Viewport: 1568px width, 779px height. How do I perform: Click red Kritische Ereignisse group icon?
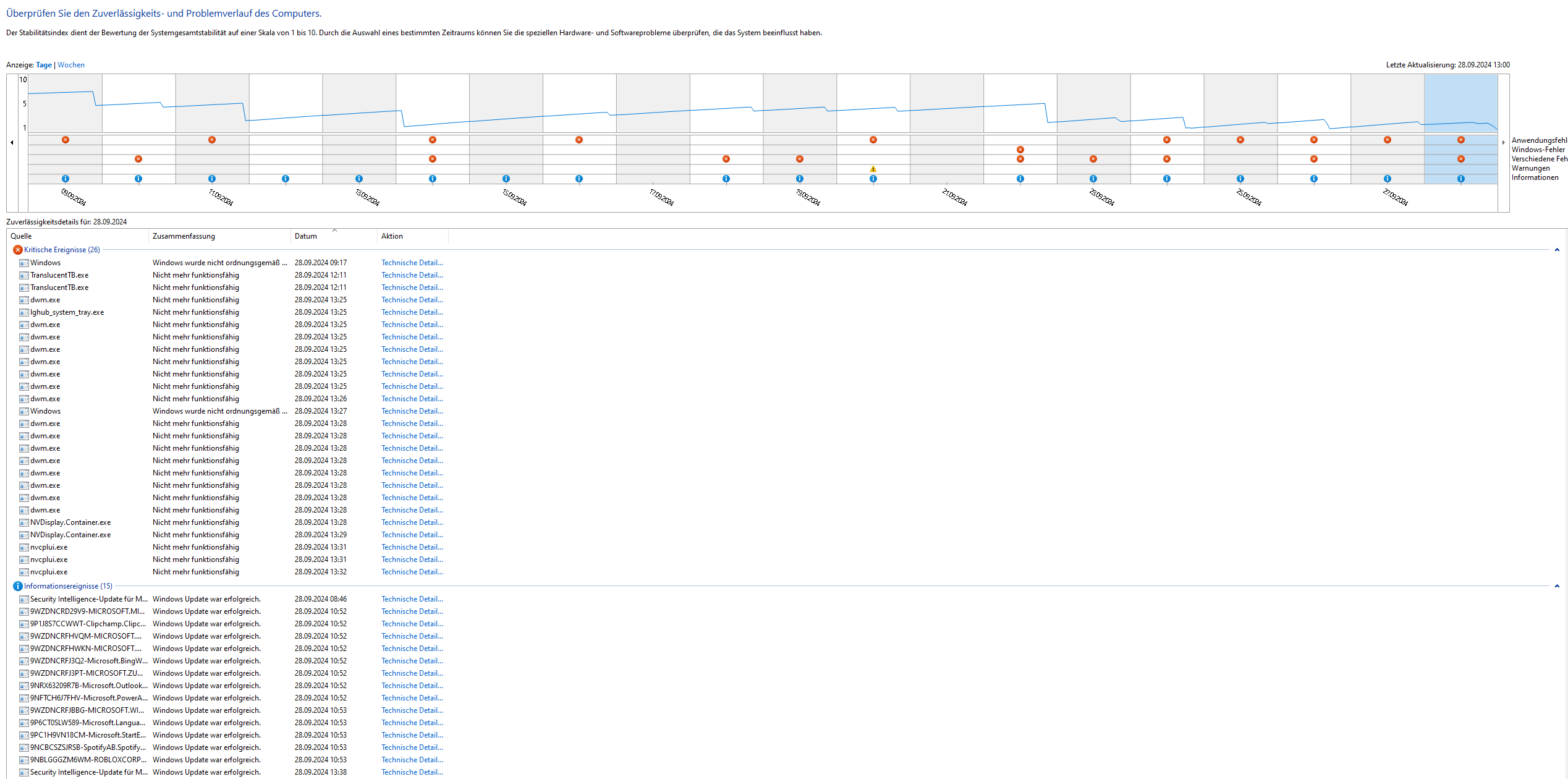tap(18, 250)
